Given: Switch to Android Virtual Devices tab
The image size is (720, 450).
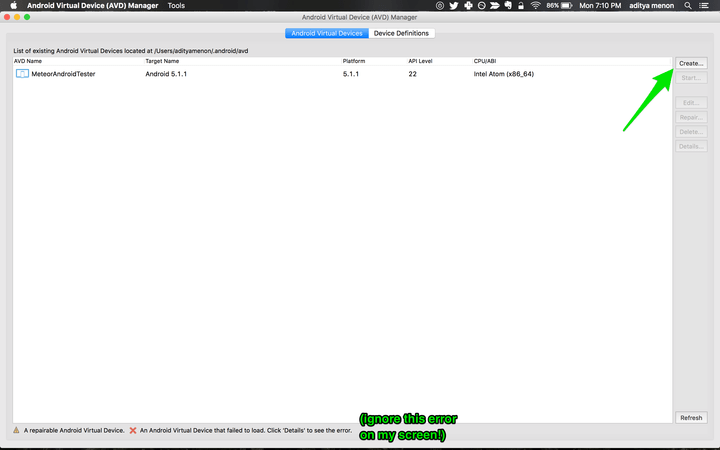Looking at the screenshot, I should (326, 33).
